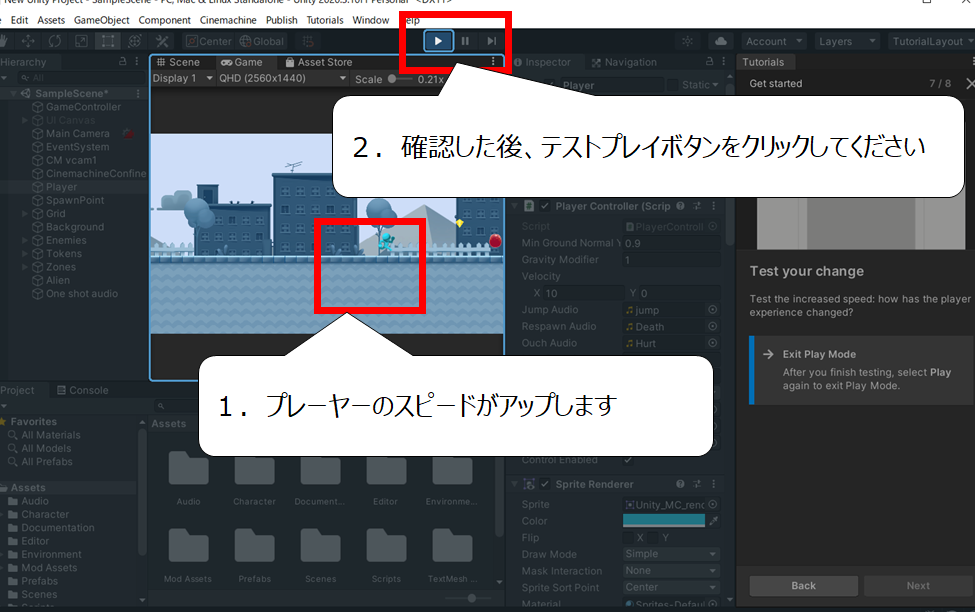The height and width of the screenshot is (612, 975).
Task: Adjust the Game view Scale slider
Action: [x=400, y=79]
